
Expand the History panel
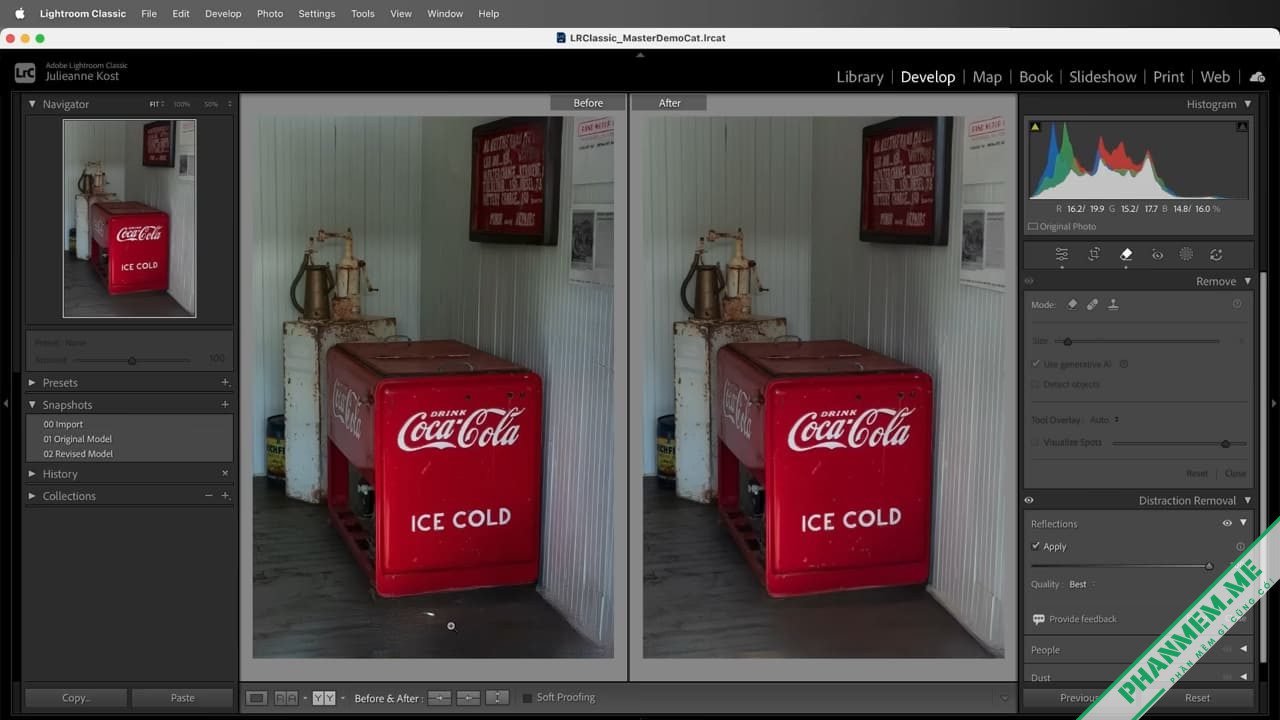32,474
